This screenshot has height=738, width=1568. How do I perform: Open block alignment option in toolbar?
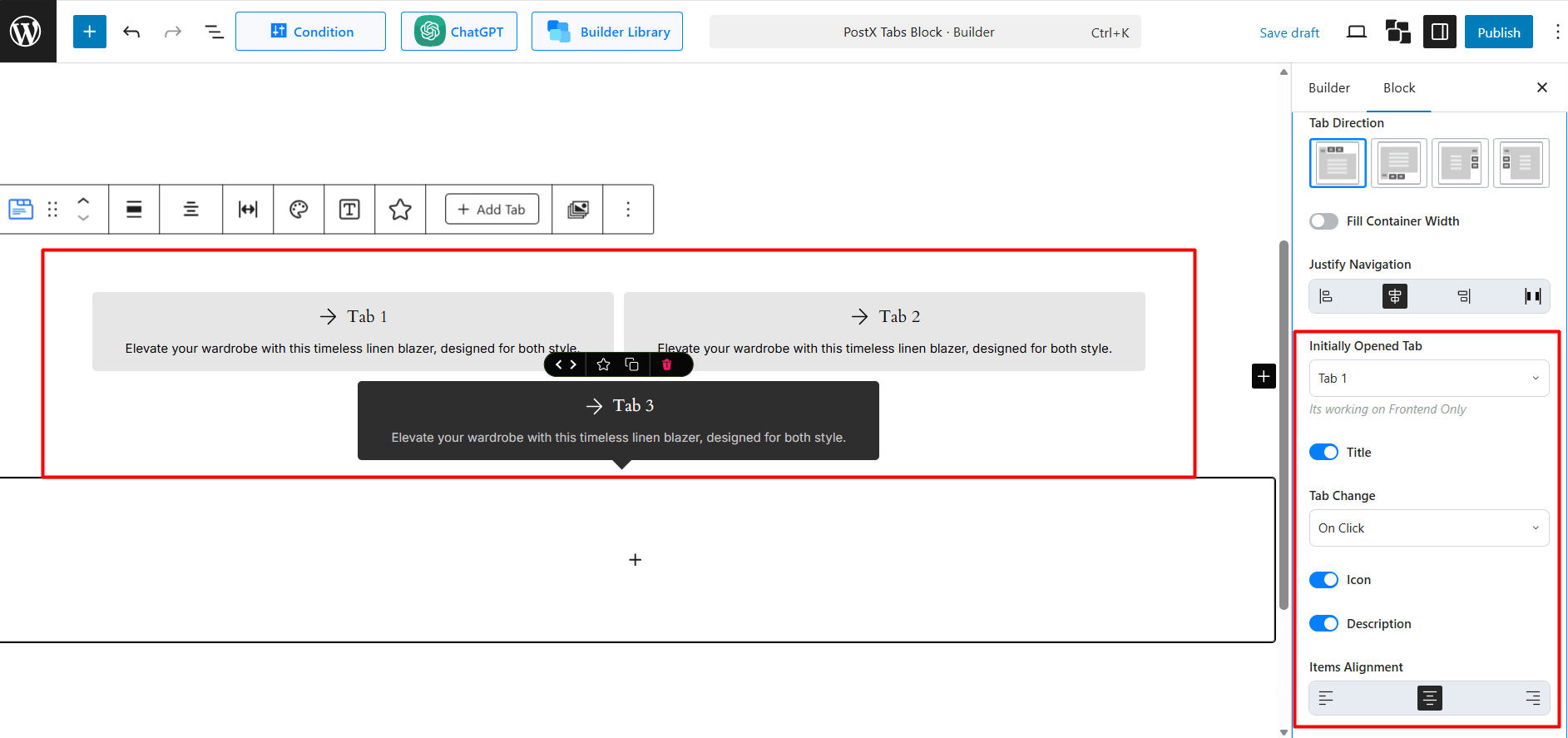click(x=134, y=210)
